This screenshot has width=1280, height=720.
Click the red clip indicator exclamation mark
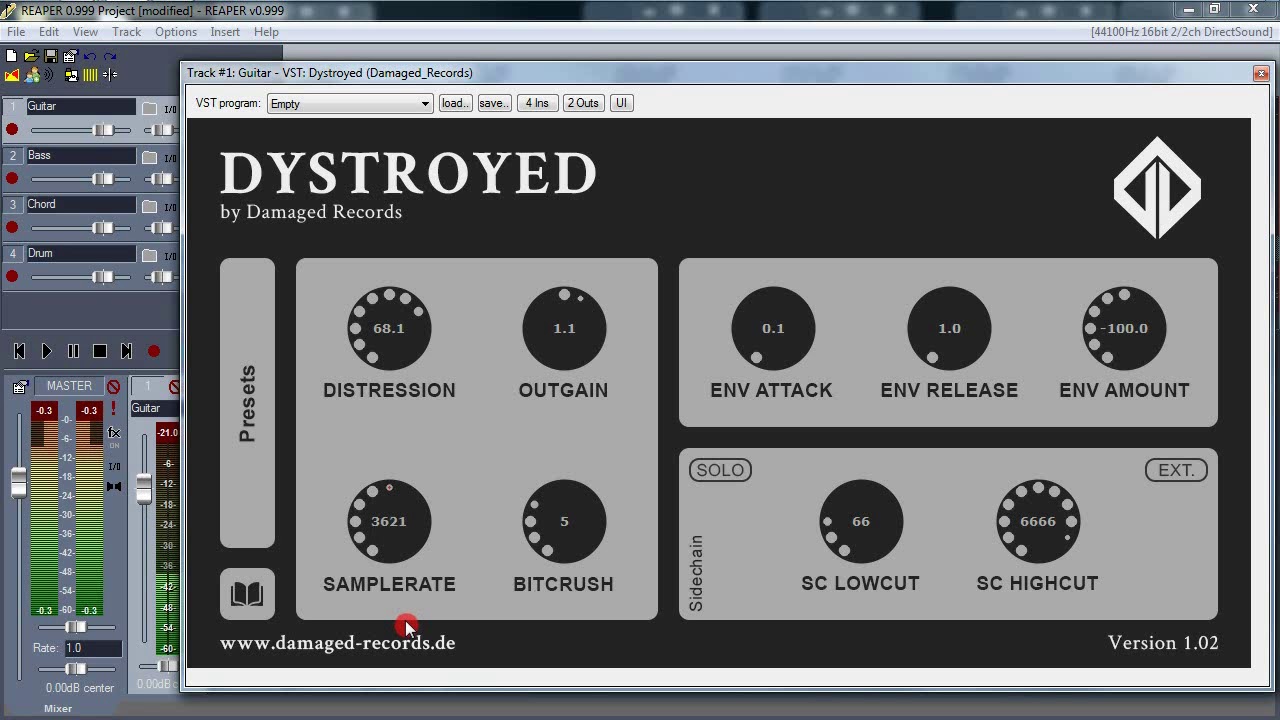coord(113,408)
